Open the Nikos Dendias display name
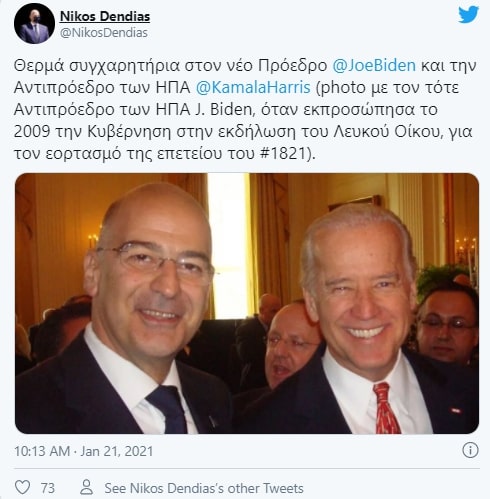 point(105,16)
